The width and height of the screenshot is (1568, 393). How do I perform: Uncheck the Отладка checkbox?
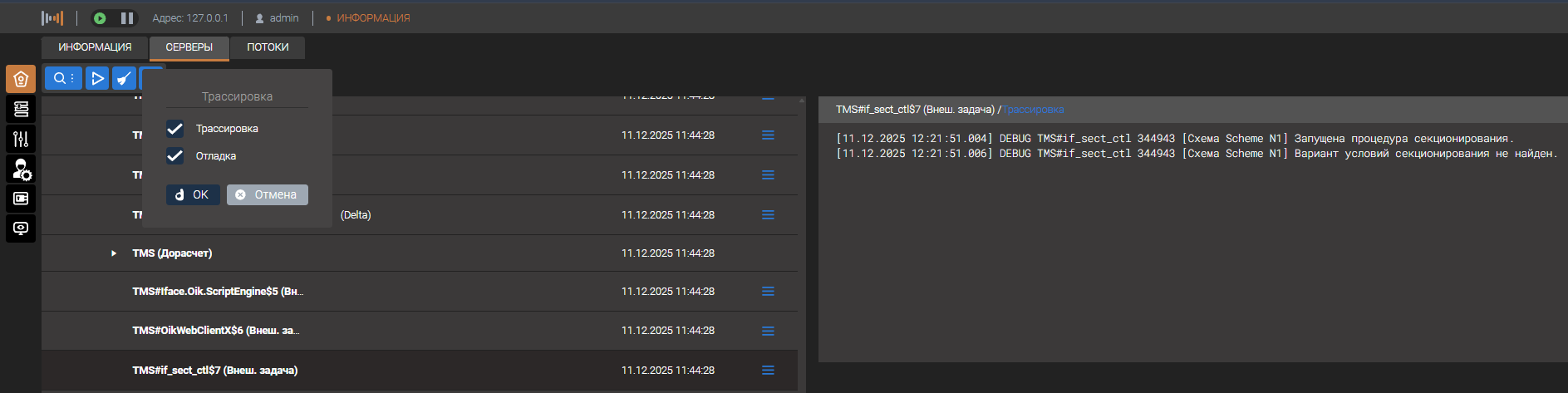(174, 156)
